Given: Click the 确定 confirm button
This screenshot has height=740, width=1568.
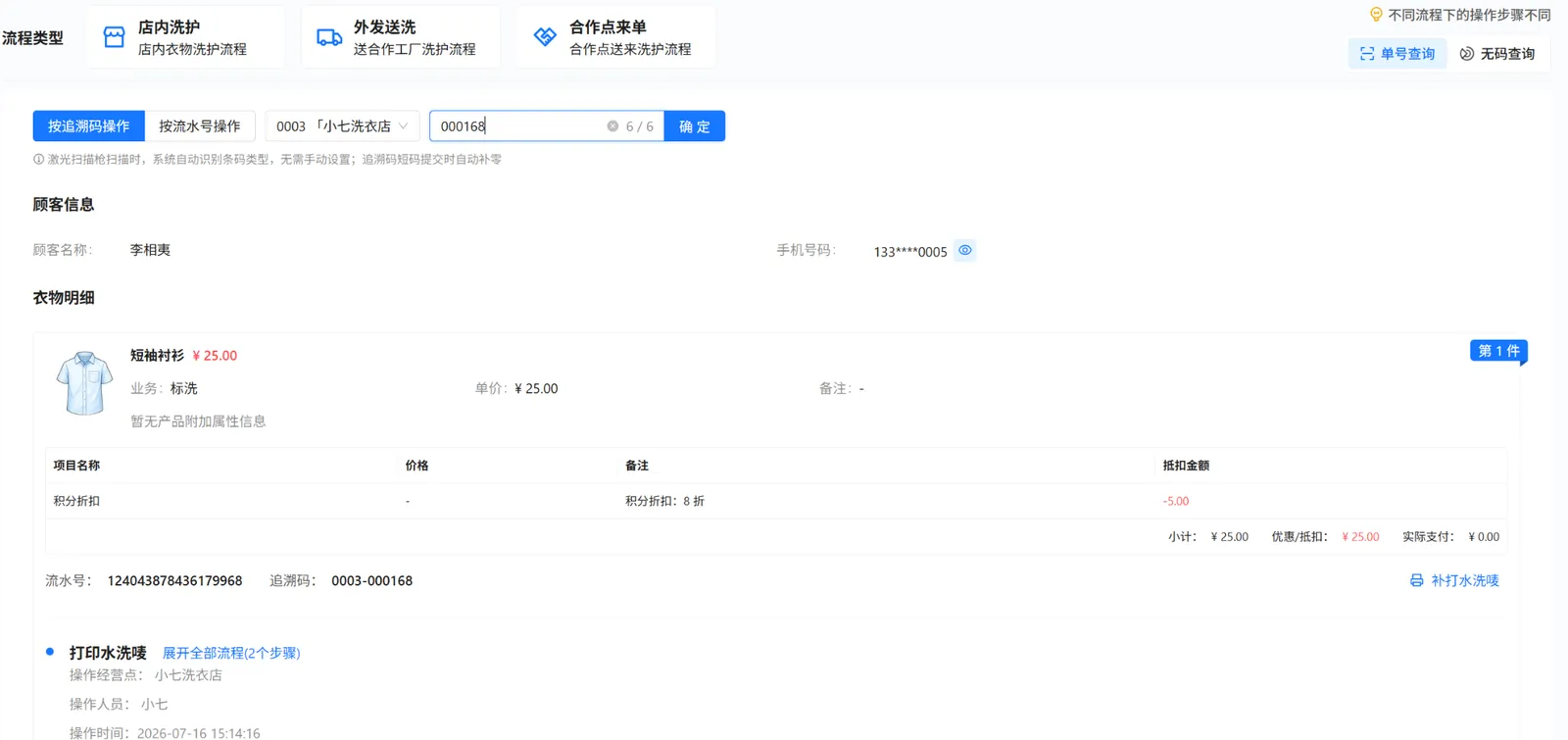Looking at the screenshot, I should coord(695,126).
